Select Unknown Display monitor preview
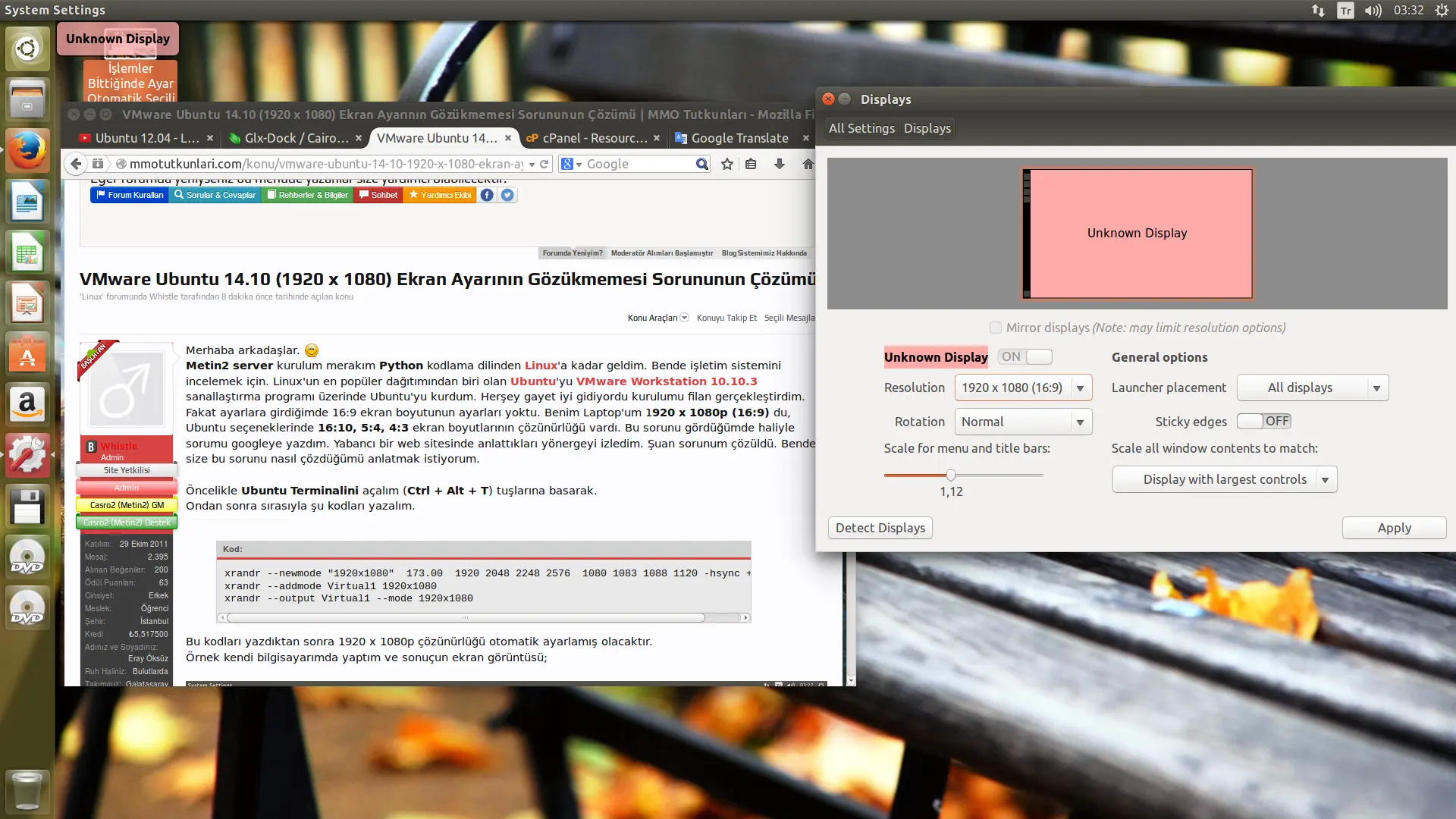Screen dimensions: 1456x819 [x=1137, y=234]
